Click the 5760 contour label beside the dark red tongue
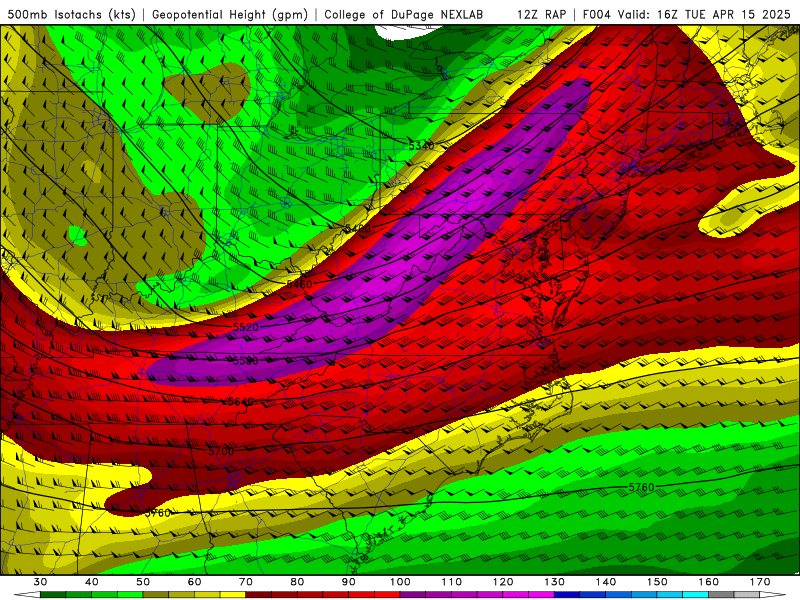Image resolution: width=800 pixels, height=600 pixels. (x=158, y=513)
